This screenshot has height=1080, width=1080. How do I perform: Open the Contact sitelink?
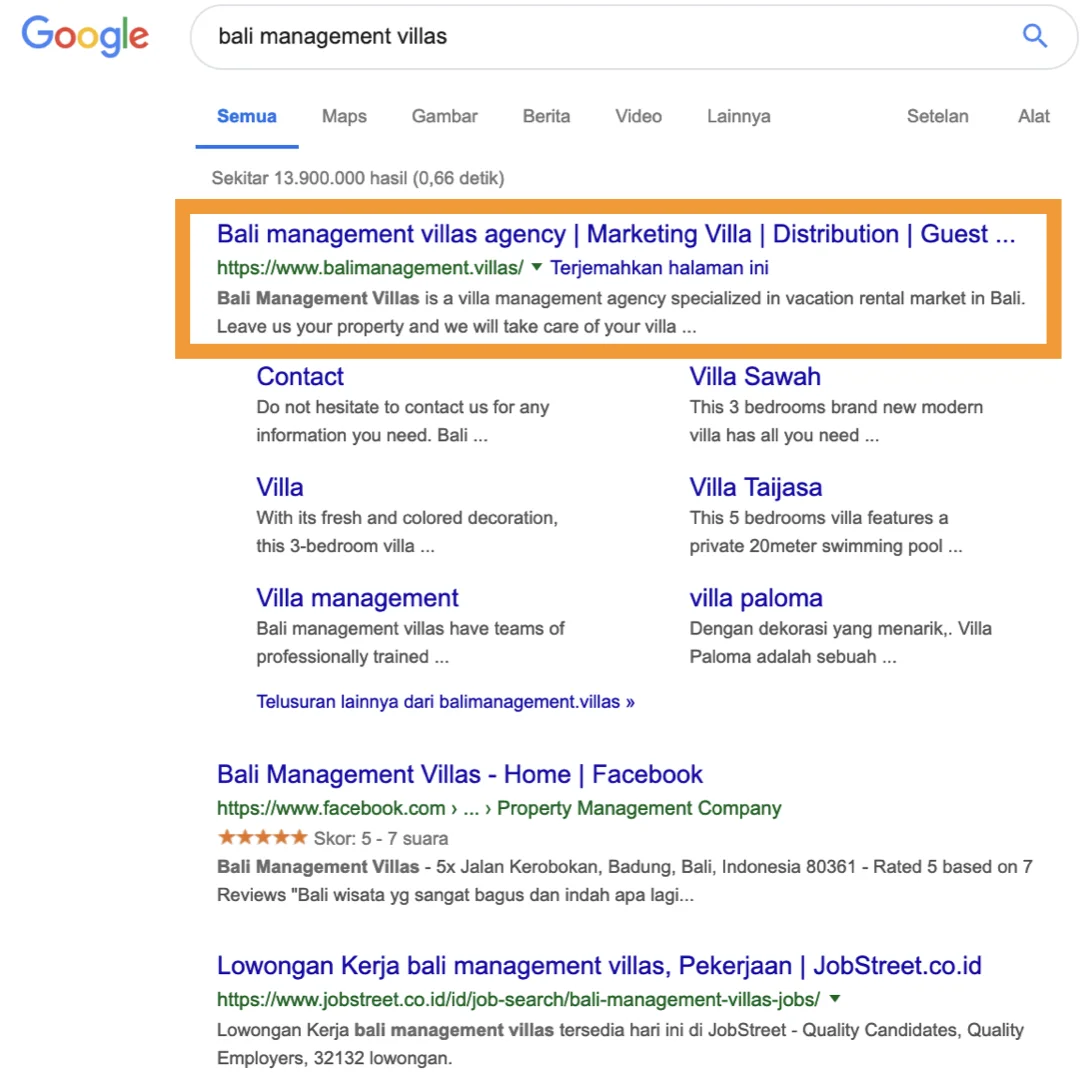300,377
